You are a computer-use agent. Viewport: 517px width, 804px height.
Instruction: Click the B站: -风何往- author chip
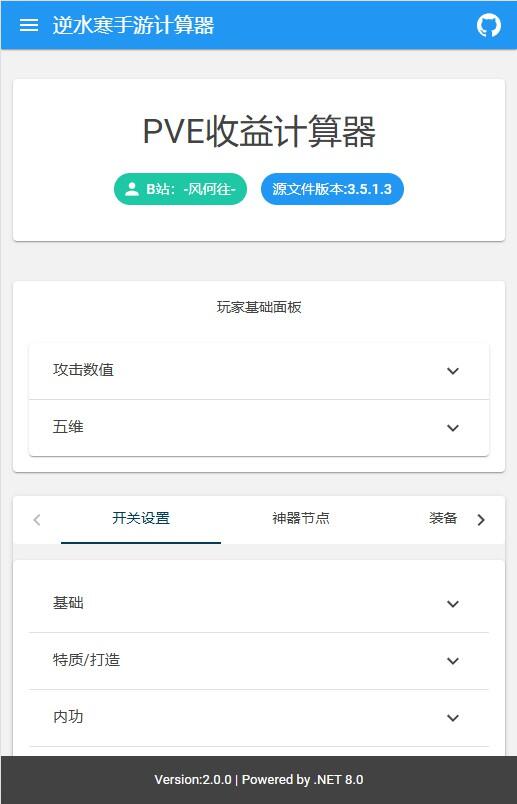pos(181,189)
